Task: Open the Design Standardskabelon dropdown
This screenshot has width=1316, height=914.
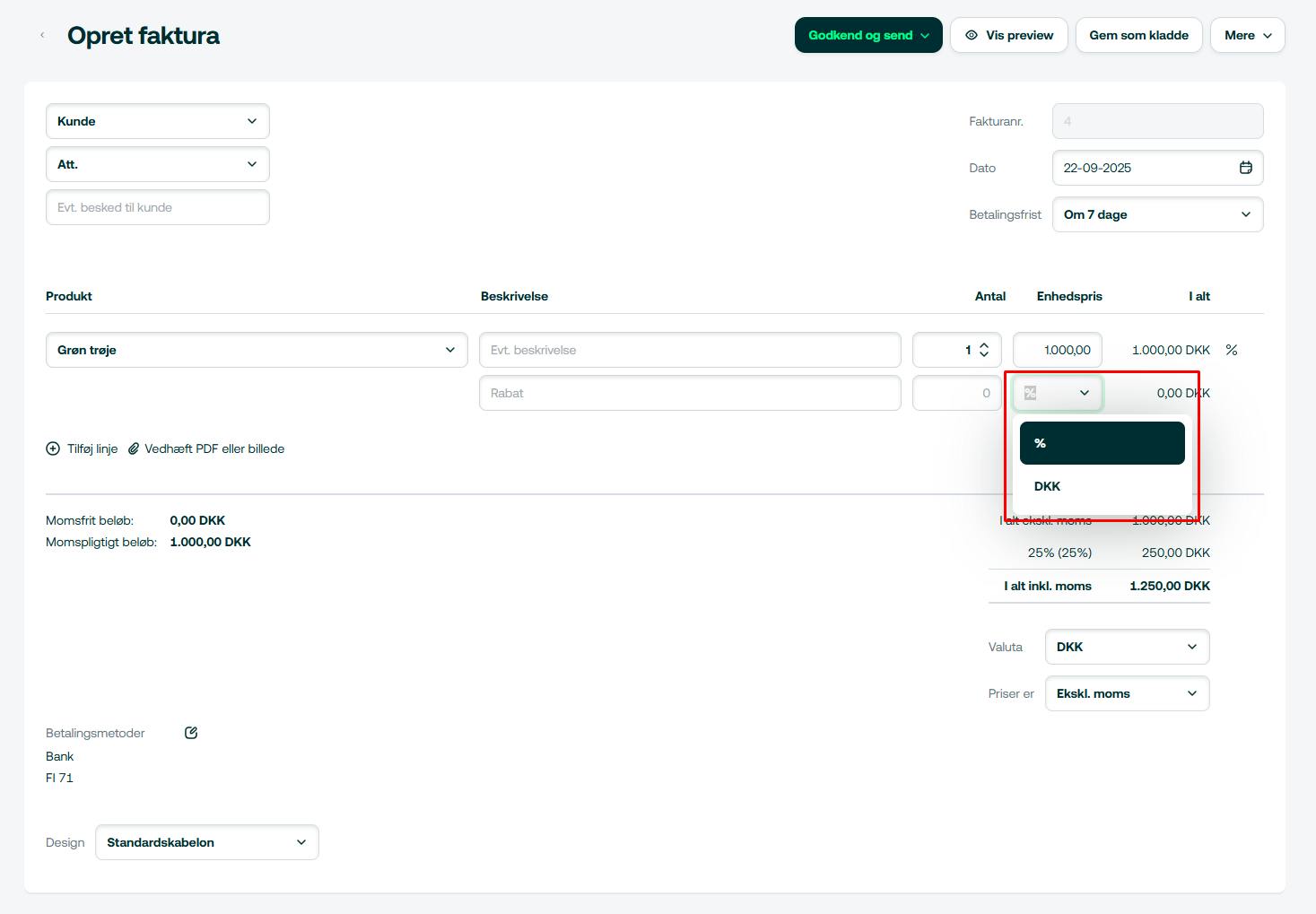Action: (x=206, y=842)
